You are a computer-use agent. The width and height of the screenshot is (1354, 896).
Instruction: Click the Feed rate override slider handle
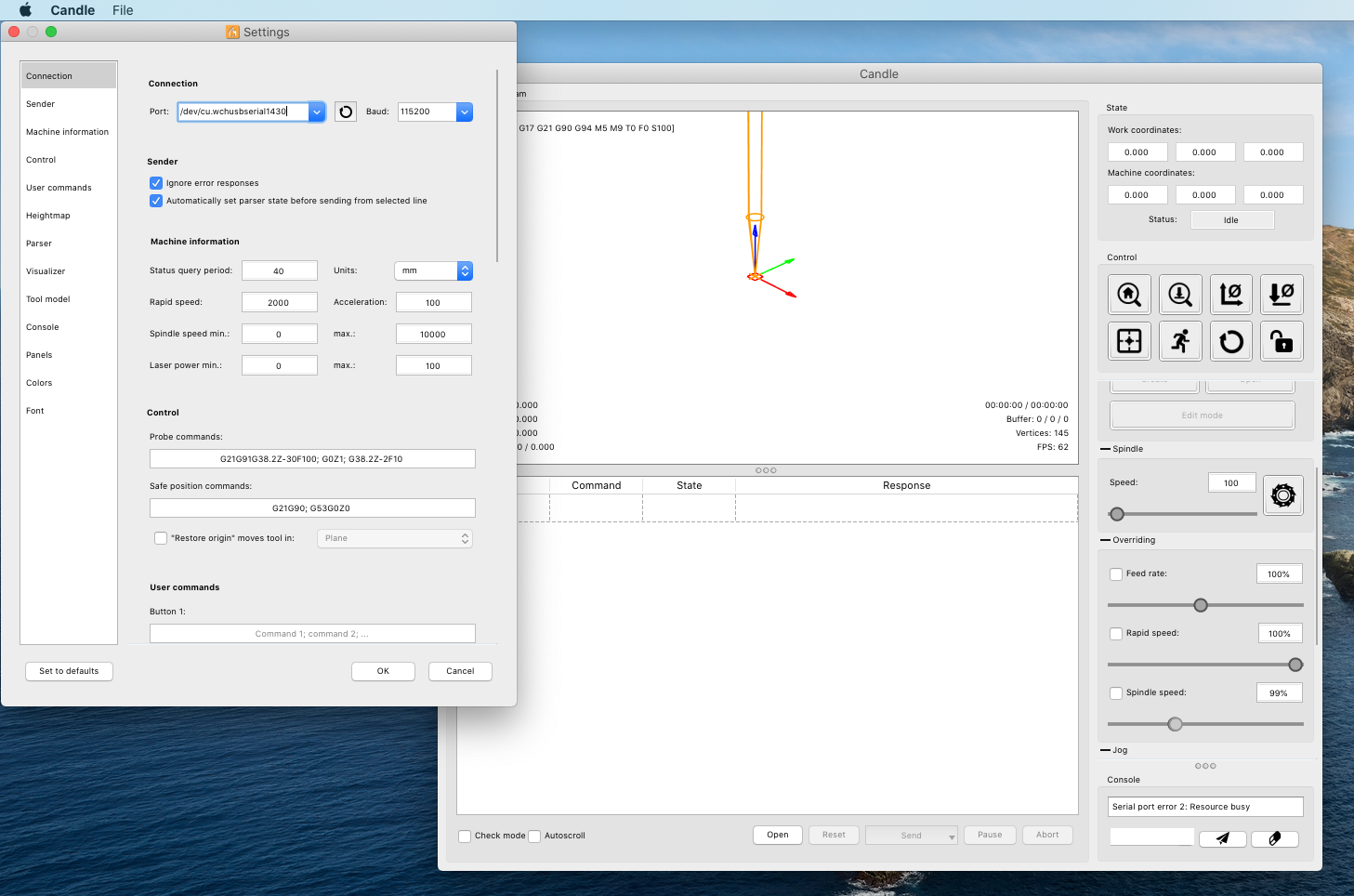(x=1201, y=605)
